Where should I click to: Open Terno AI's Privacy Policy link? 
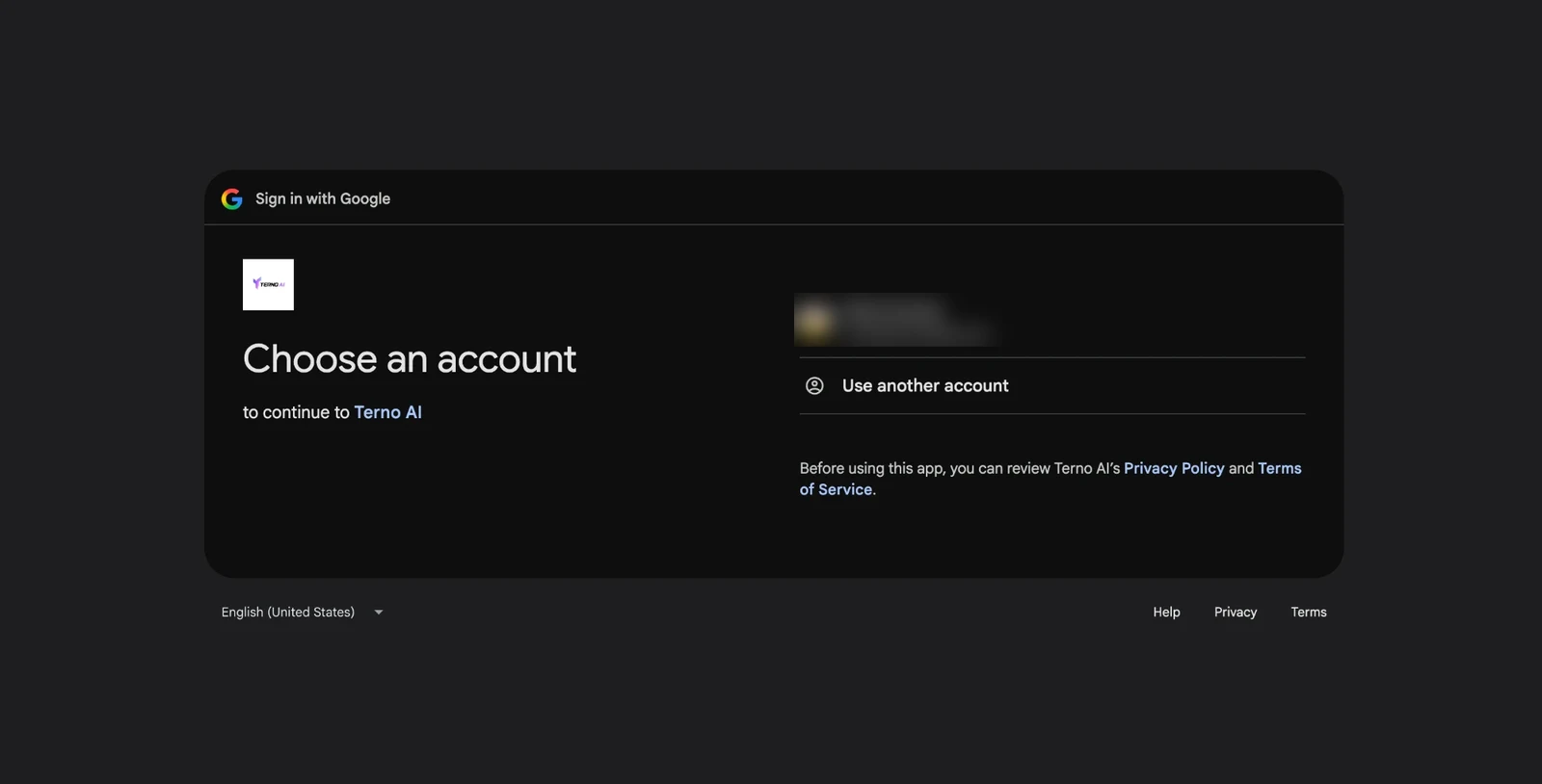[x=1174, y=468]
